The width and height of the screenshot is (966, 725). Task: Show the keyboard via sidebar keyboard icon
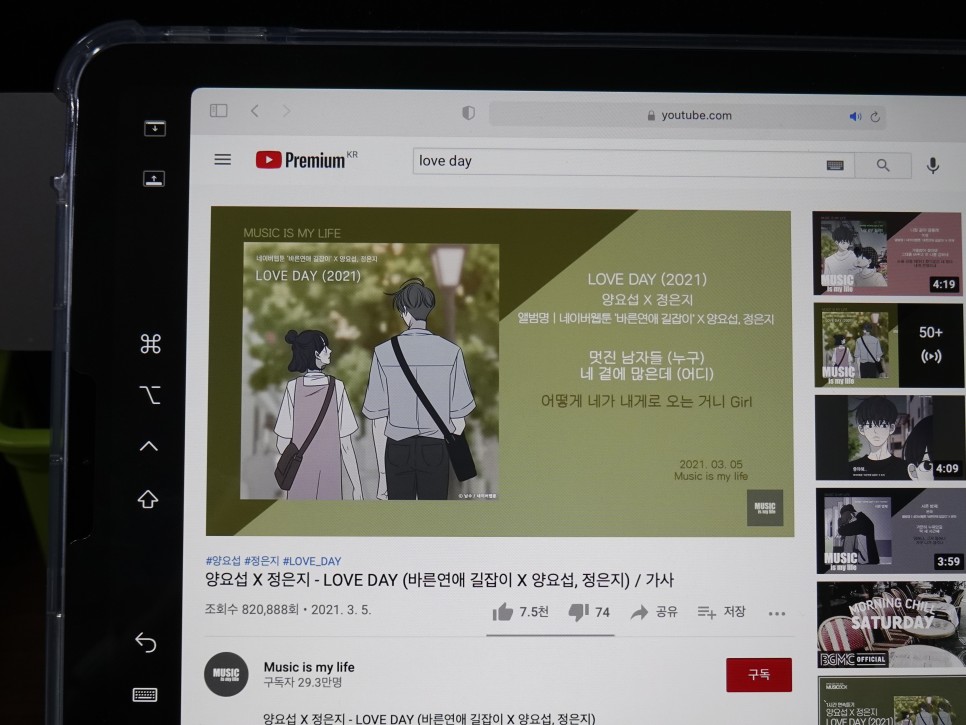pyautogui.click(x=145, y=695)
